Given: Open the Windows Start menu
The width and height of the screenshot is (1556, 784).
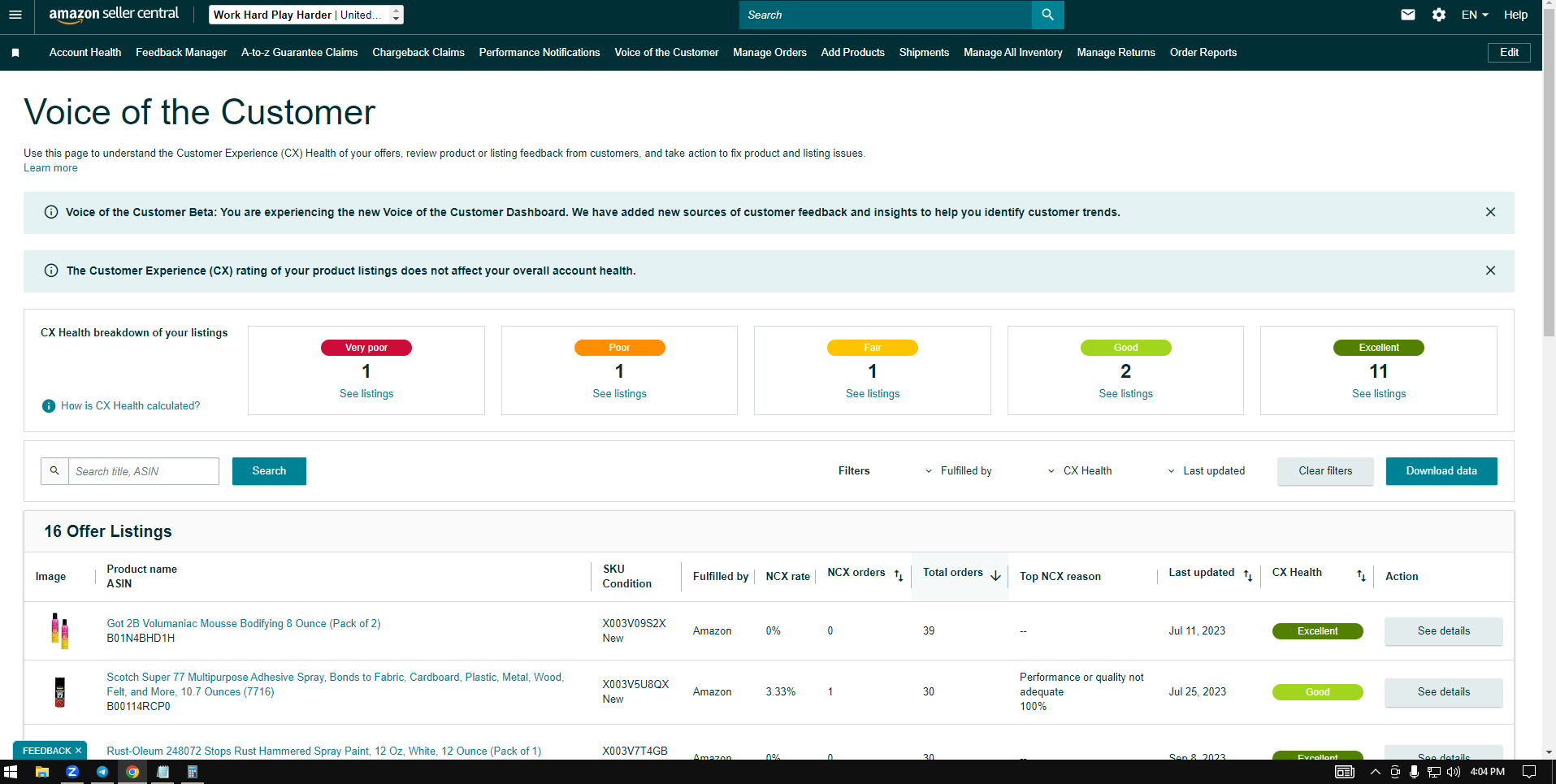Looking at the screenshot, I should point(11,772).
